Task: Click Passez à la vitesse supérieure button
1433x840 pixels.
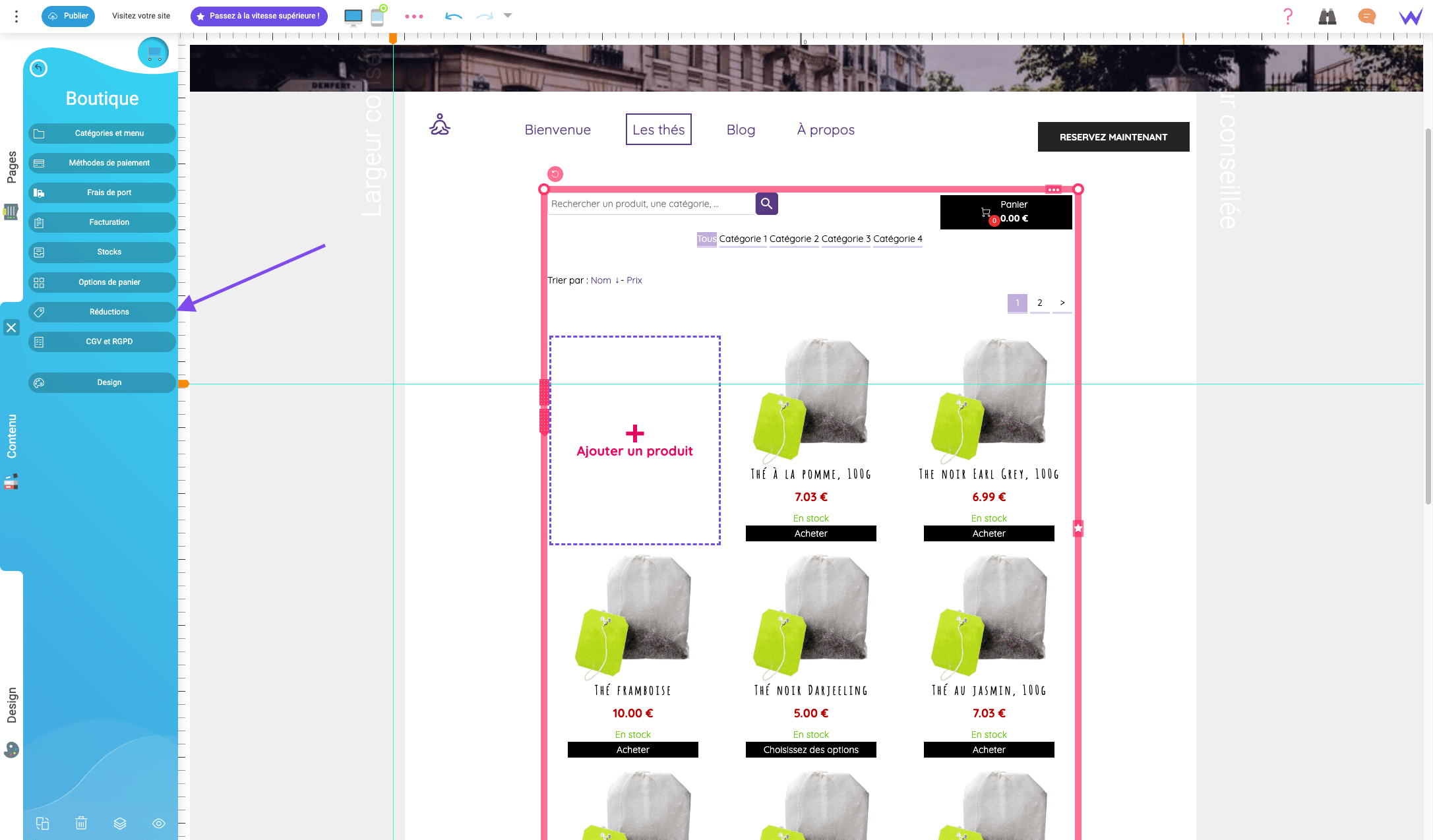Action: [259, 16]
